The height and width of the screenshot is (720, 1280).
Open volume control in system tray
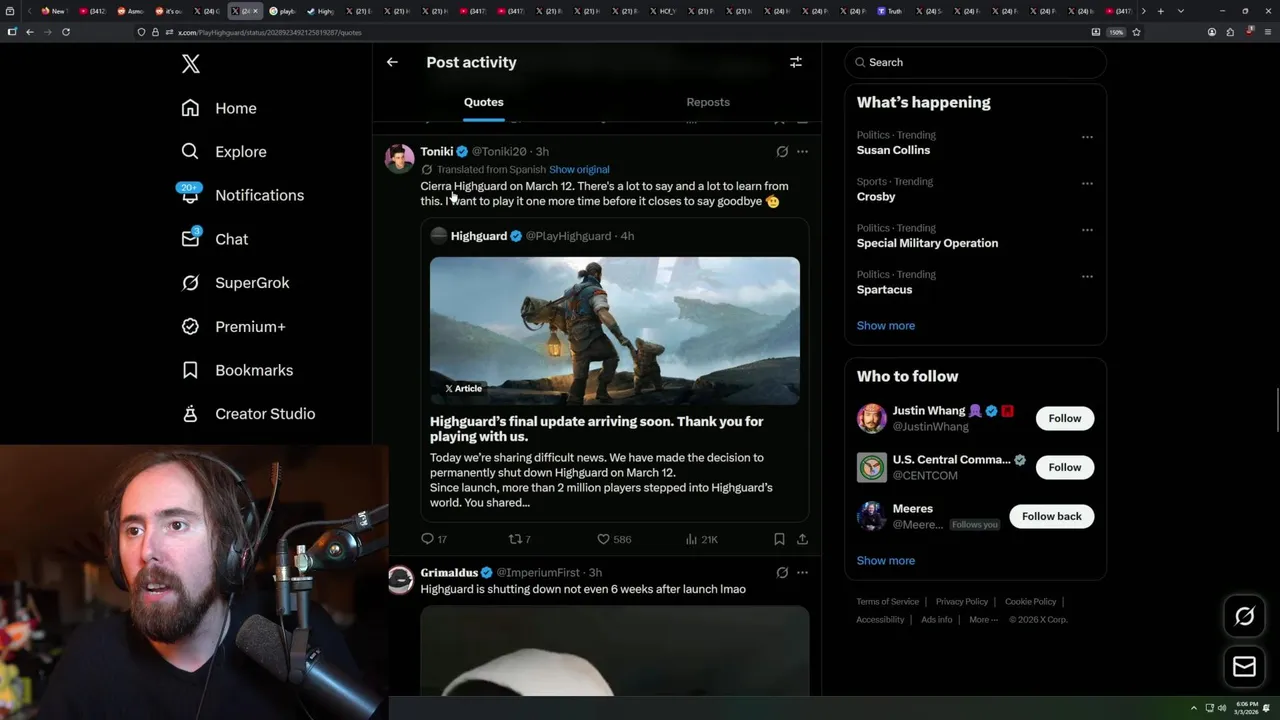pyautogui.click(x=1221, y=708)
